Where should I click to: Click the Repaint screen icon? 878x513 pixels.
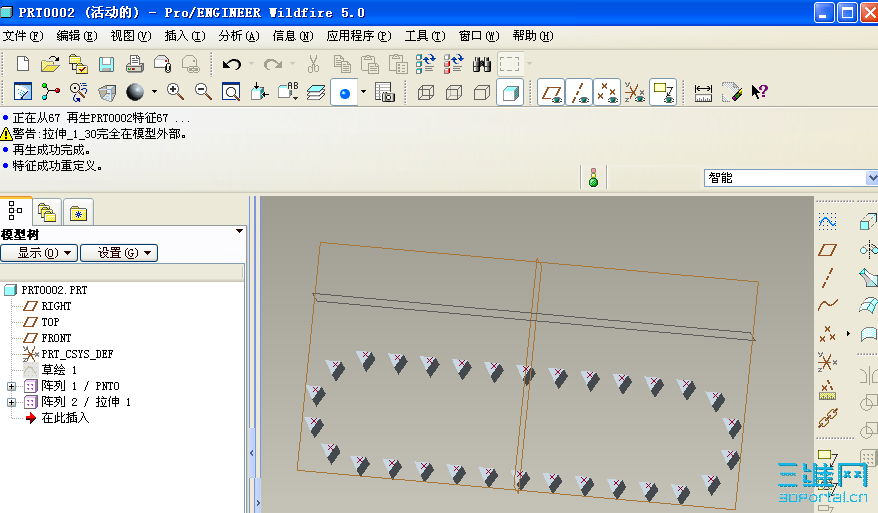(x=22, y=92)
